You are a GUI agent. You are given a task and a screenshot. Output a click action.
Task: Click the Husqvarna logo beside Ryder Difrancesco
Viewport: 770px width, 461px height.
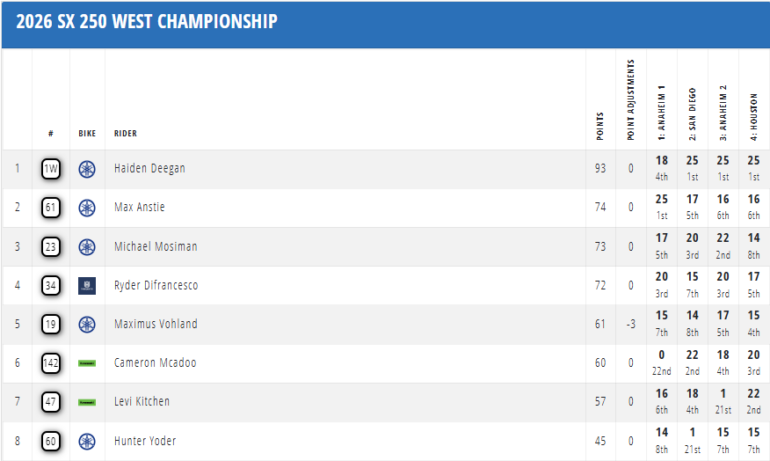pos(87,286)
